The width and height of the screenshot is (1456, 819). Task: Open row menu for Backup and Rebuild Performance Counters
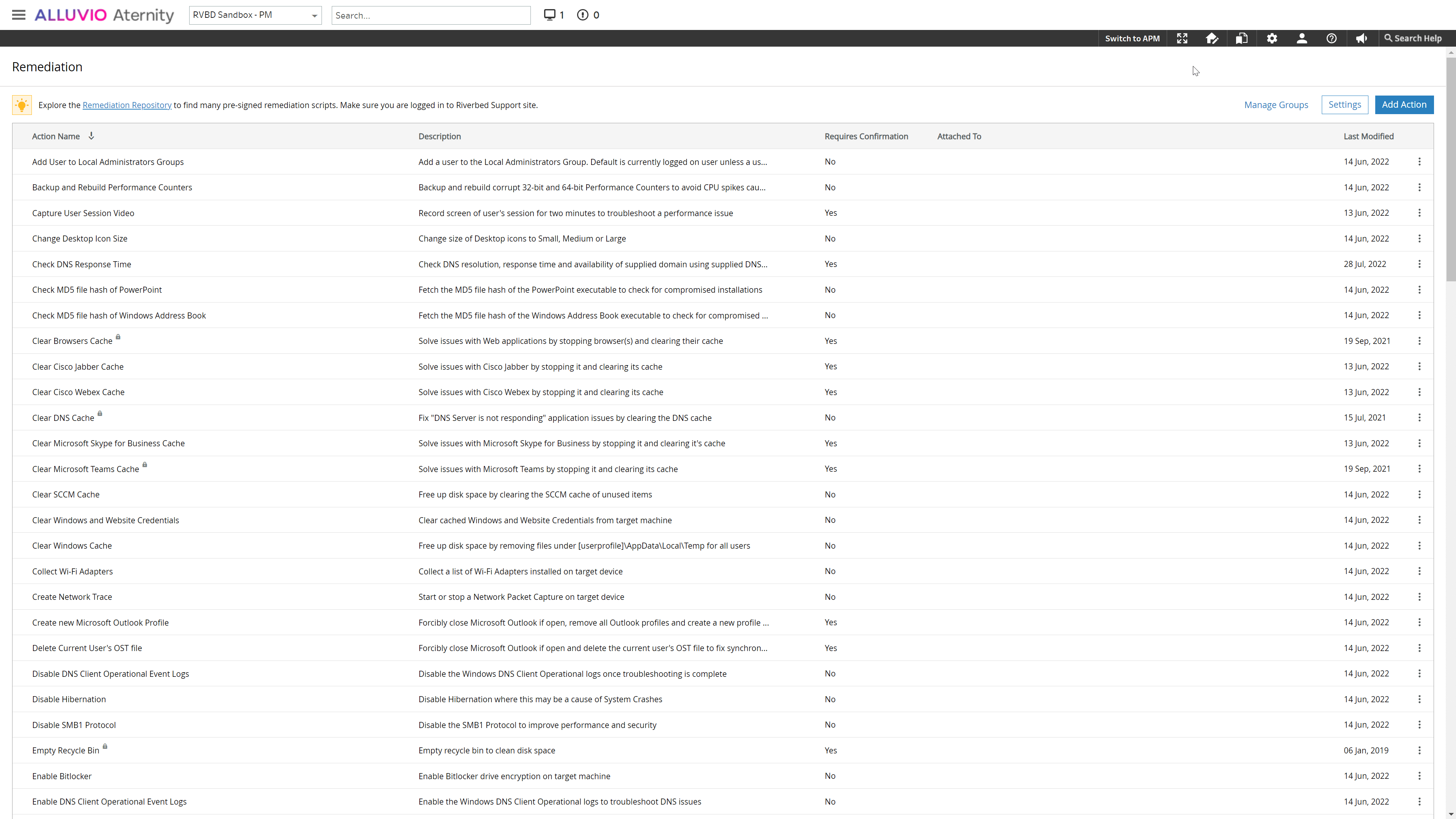1419,187
